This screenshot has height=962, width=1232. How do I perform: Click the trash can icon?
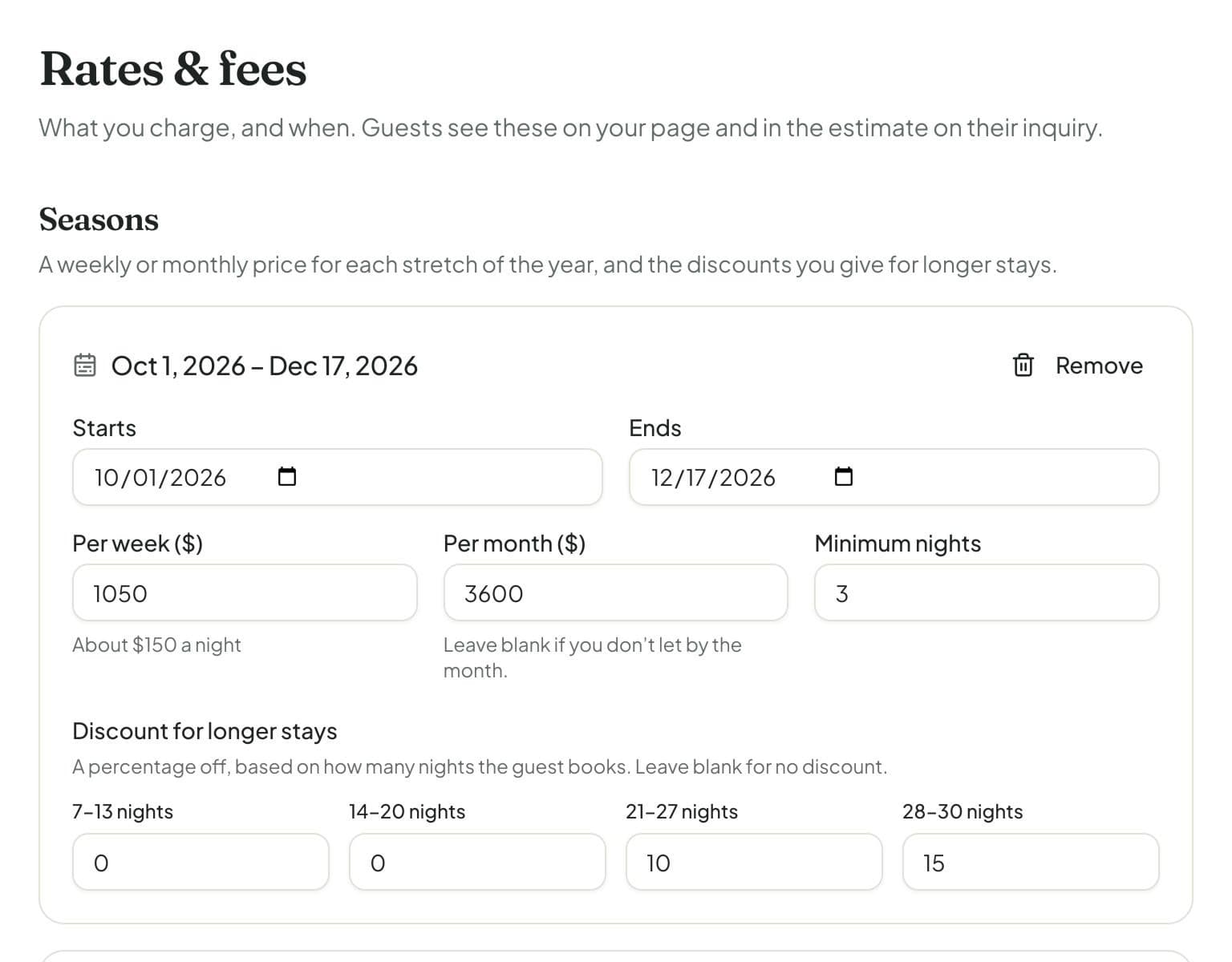pyautogui.click(x=1023, y=365)
